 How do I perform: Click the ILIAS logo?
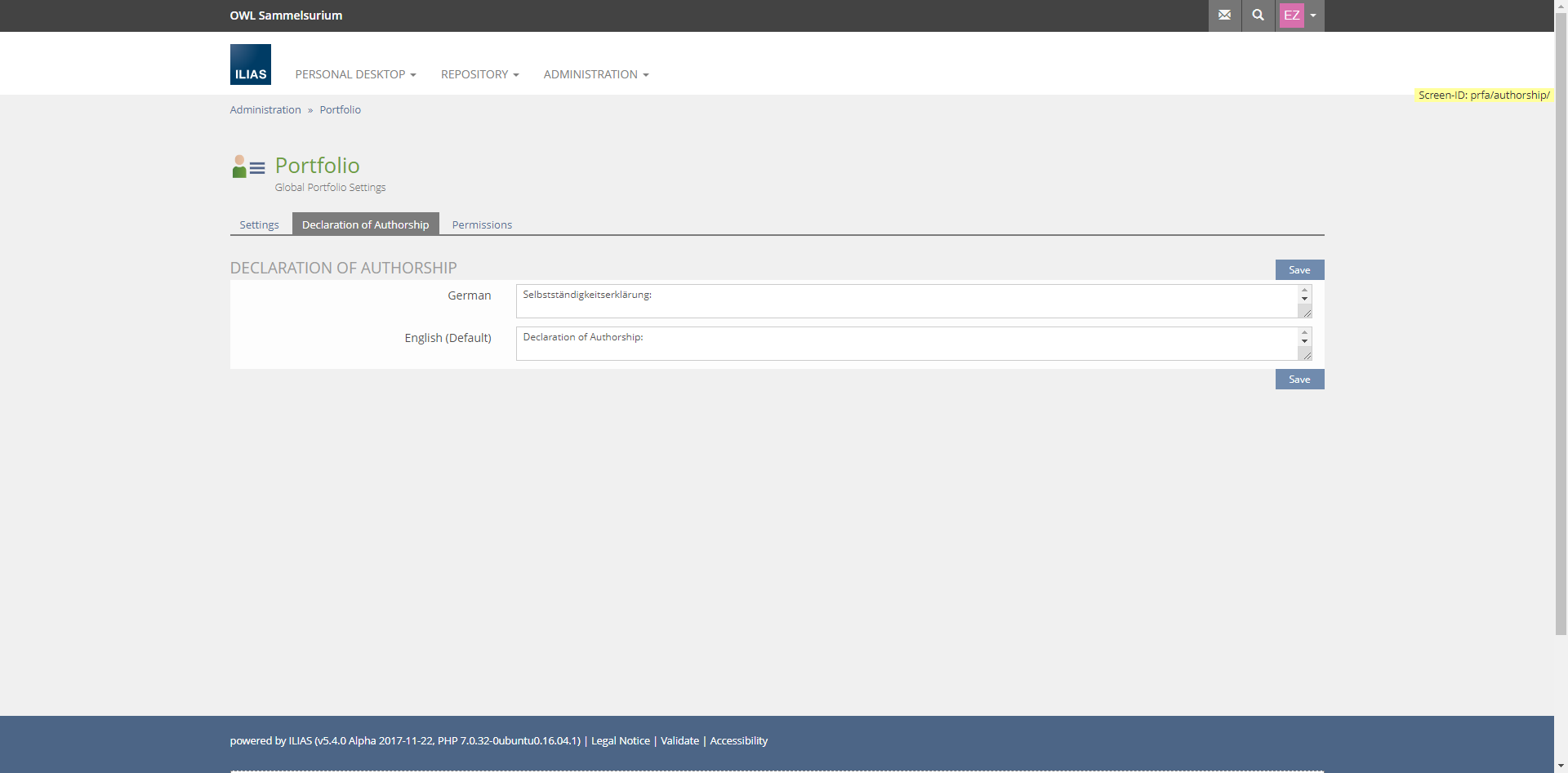pyautogui.click(x=250, y=64)
